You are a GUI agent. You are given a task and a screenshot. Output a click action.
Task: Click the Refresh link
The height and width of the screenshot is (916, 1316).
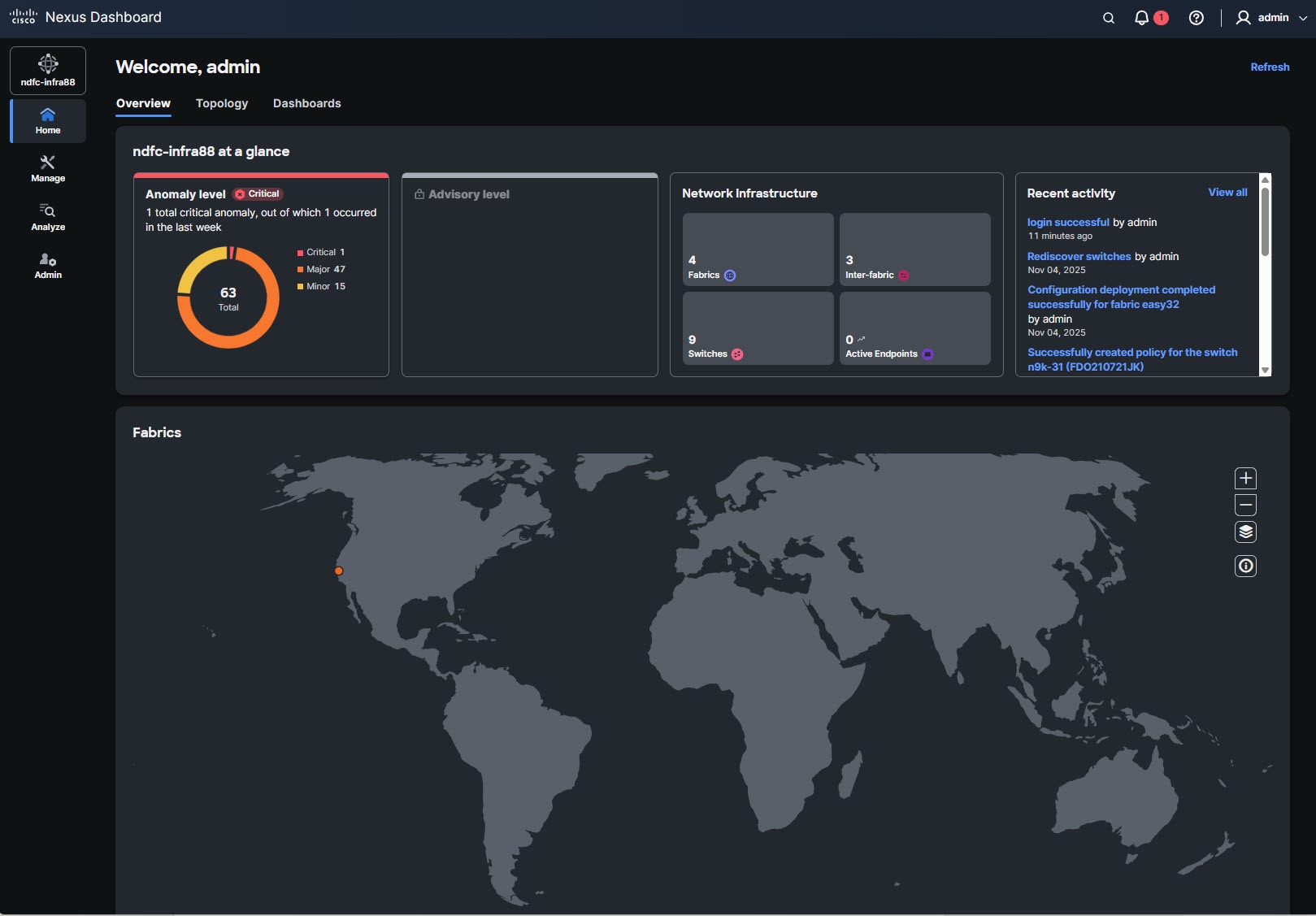(1270, 67)
